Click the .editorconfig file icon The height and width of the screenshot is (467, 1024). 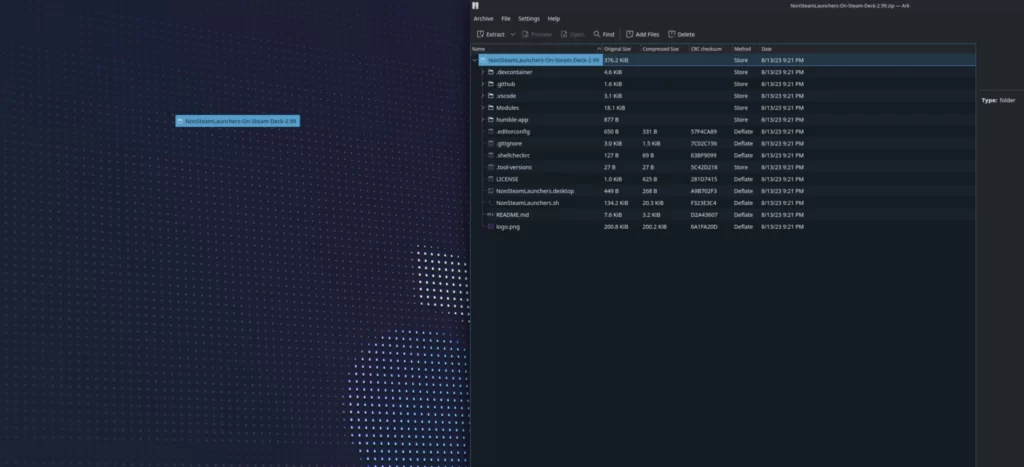pos(490,131)
